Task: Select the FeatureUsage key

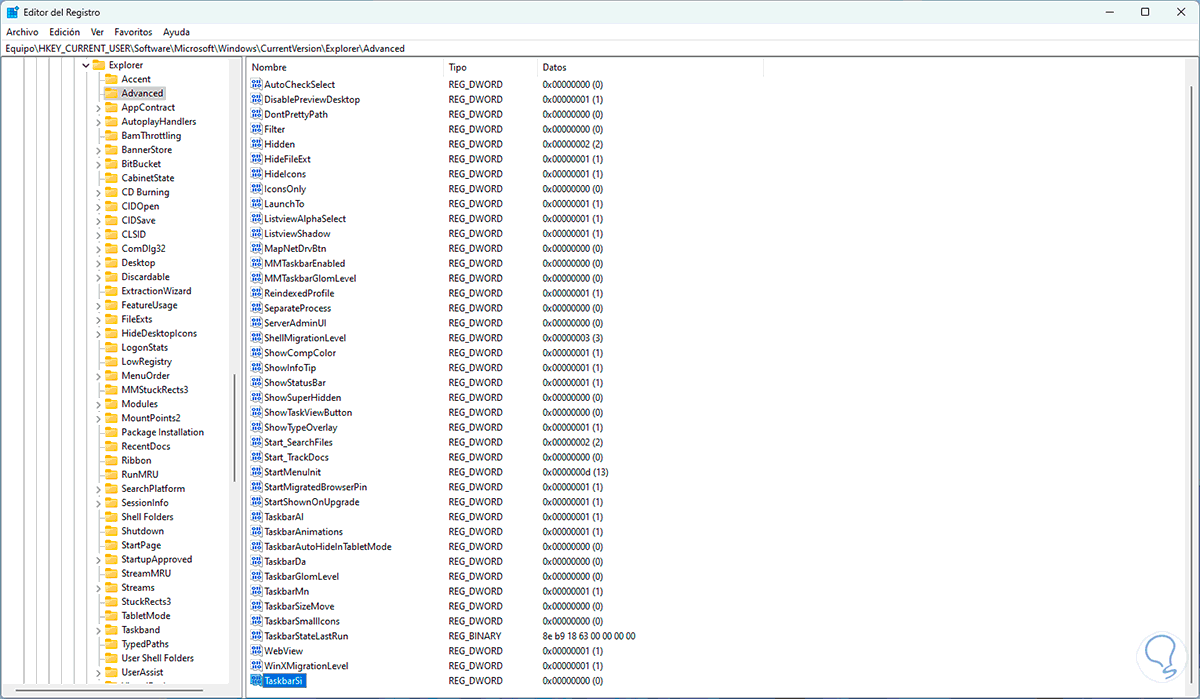Action: click(149, 306)
